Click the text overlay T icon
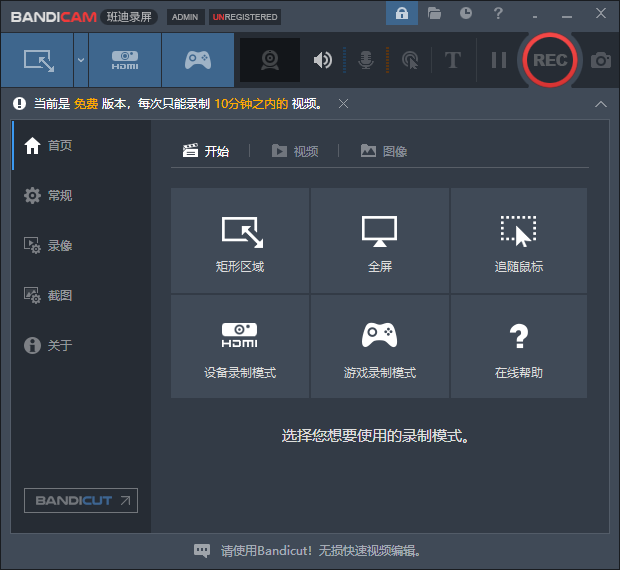620x570 pixels. click(452, 60)
